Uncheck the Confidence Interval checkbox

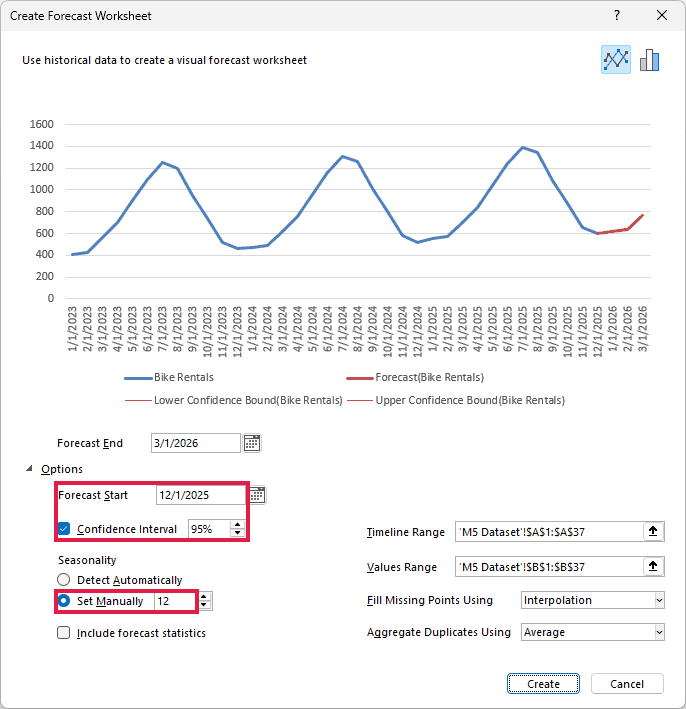coord(64,529)
